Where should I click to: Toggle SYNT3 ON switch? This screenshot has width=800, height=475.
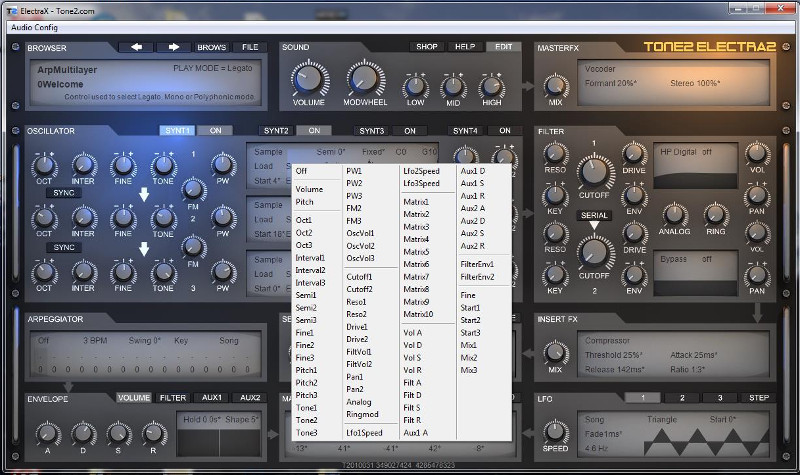pos(410,131)
